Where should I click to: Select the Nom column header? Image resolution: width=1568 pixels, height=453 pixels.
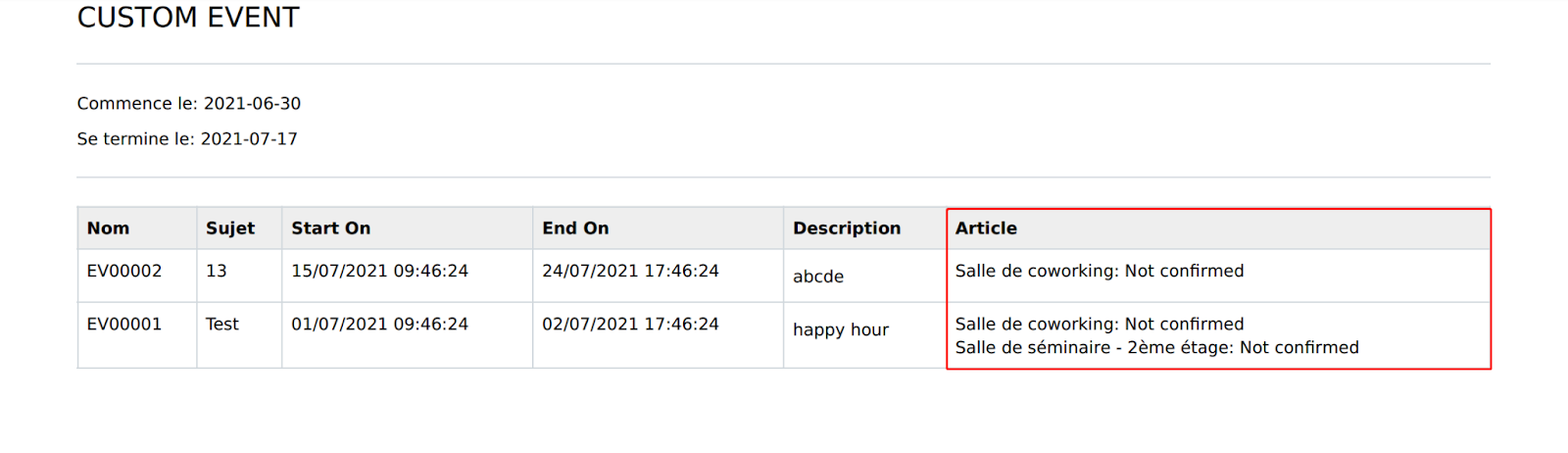[108, 227]
